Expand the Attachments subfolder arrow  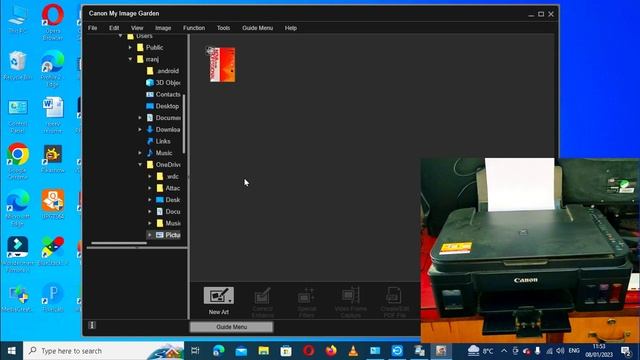(x=150, y=188)
